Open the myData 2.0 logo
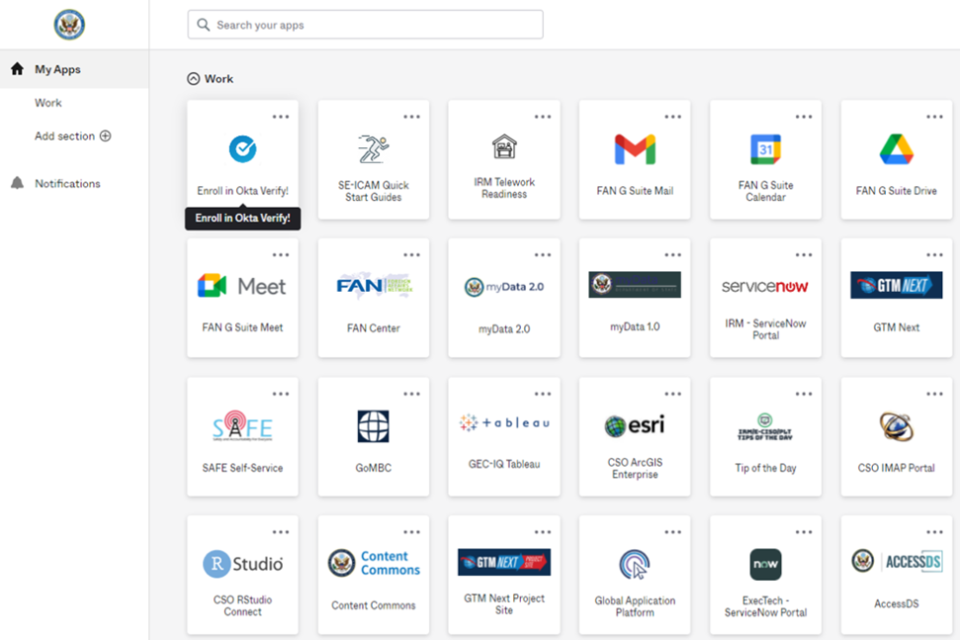The height and width of the screenshot is (640, 960). point(504,287)
